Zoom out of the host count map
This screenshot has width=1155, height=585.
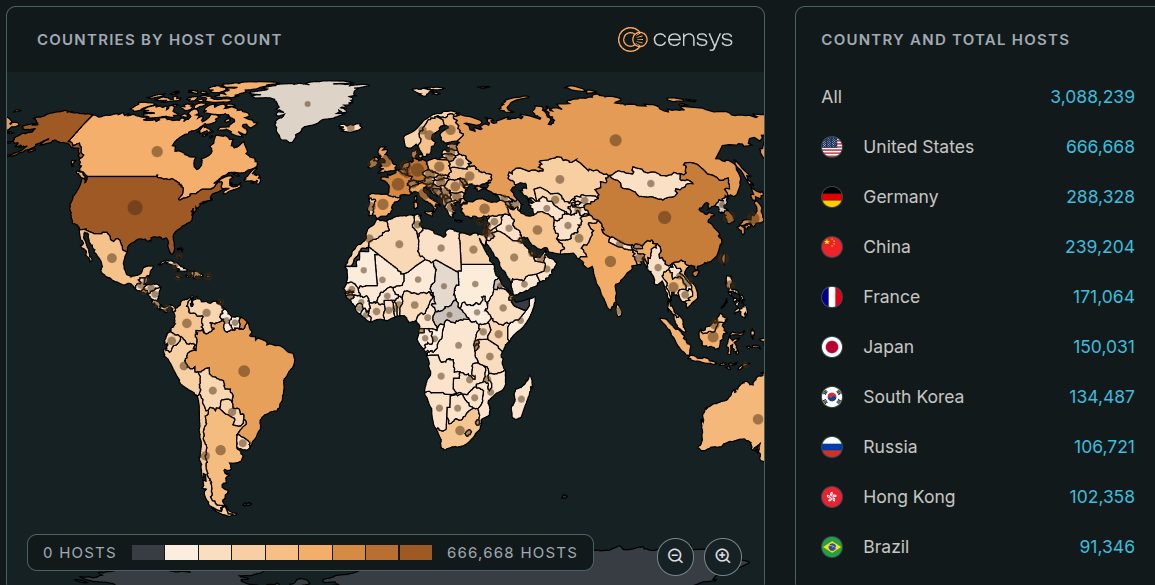pyautogui.click(x=675, y=556)
